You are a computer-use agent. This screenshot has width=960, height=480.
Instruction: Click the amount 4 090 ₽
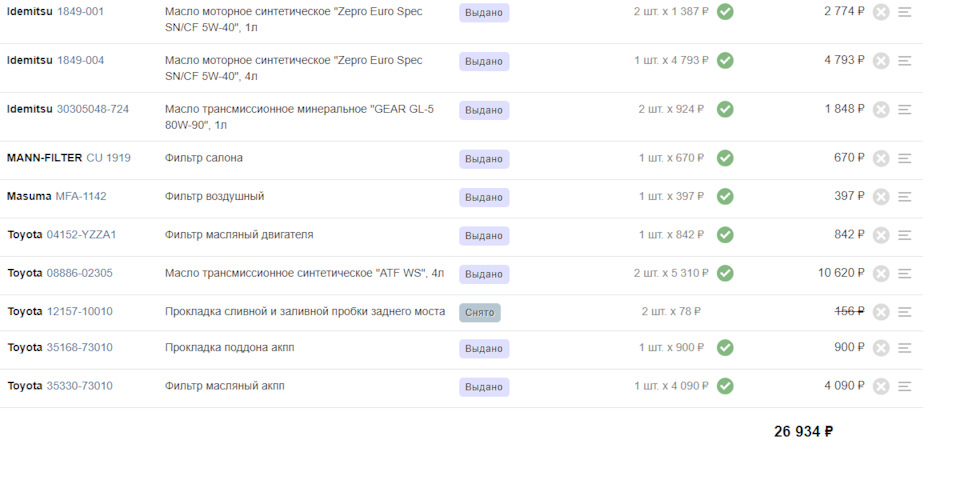[844, 386]
